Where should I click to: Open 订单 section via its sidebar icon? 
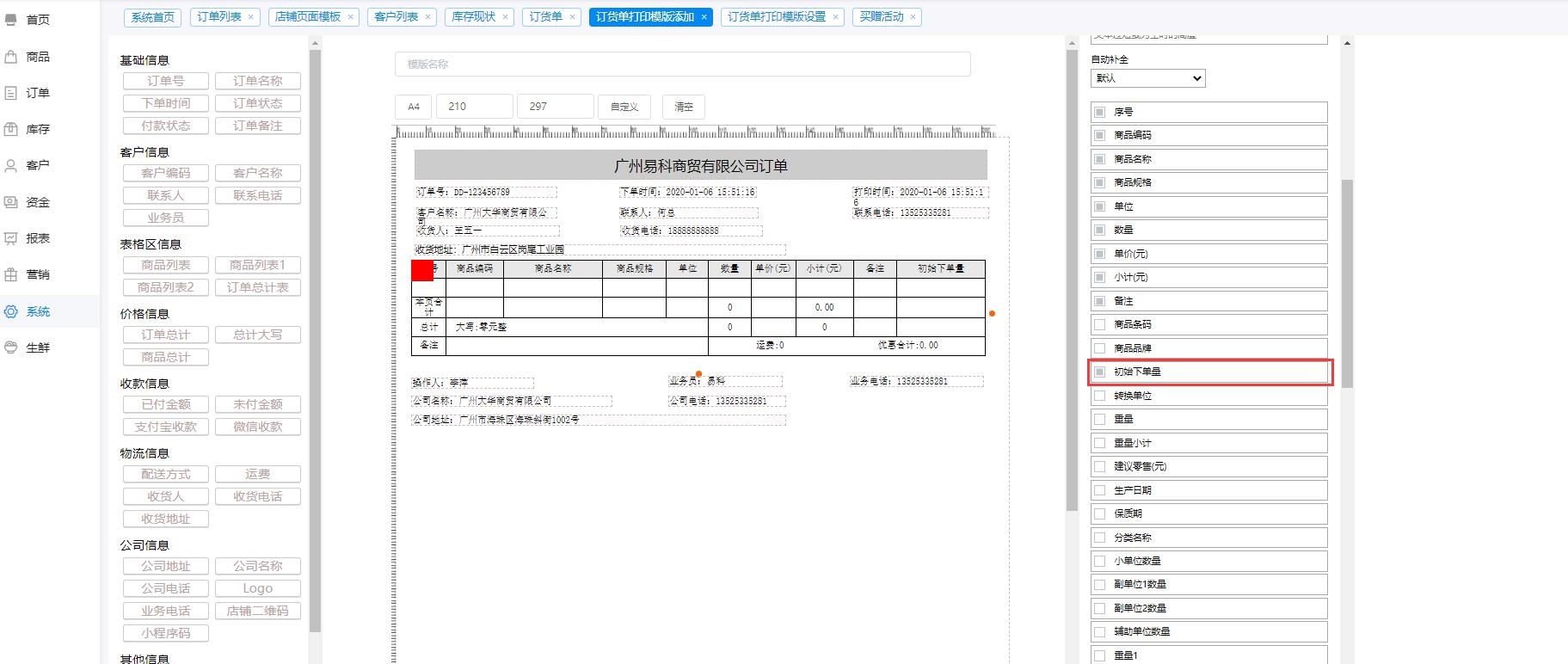click(11, 93)
